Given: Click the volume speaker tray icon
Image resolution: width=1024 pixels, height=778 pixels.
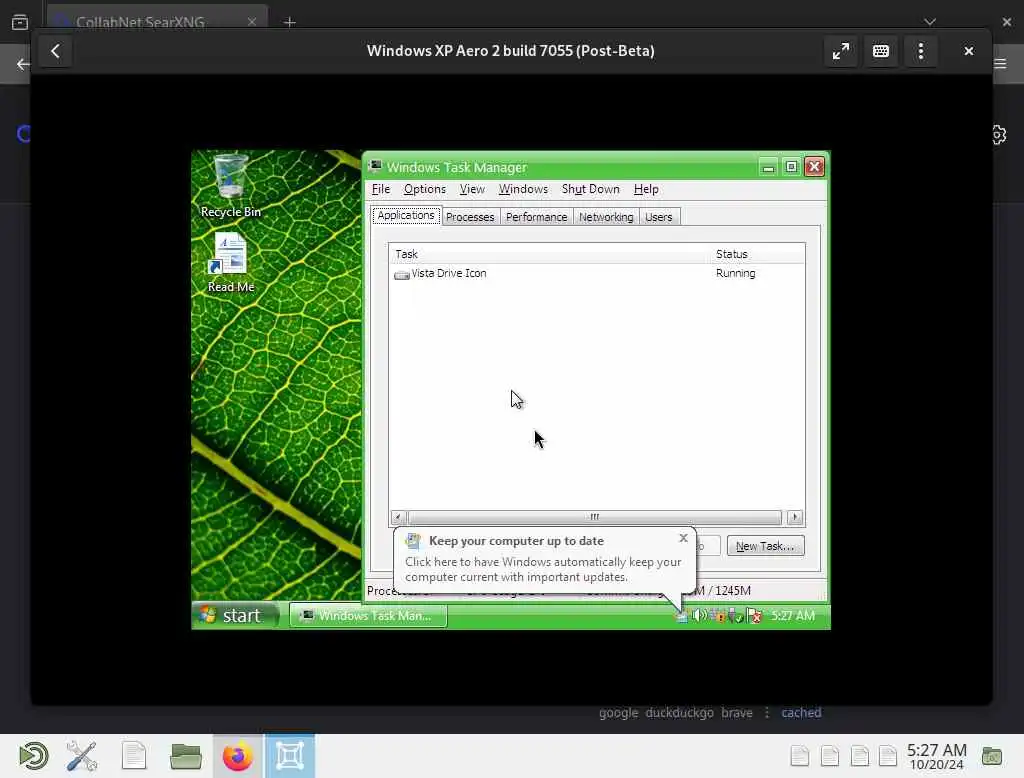Looking at the screenshot, I should tap(699, 615).
